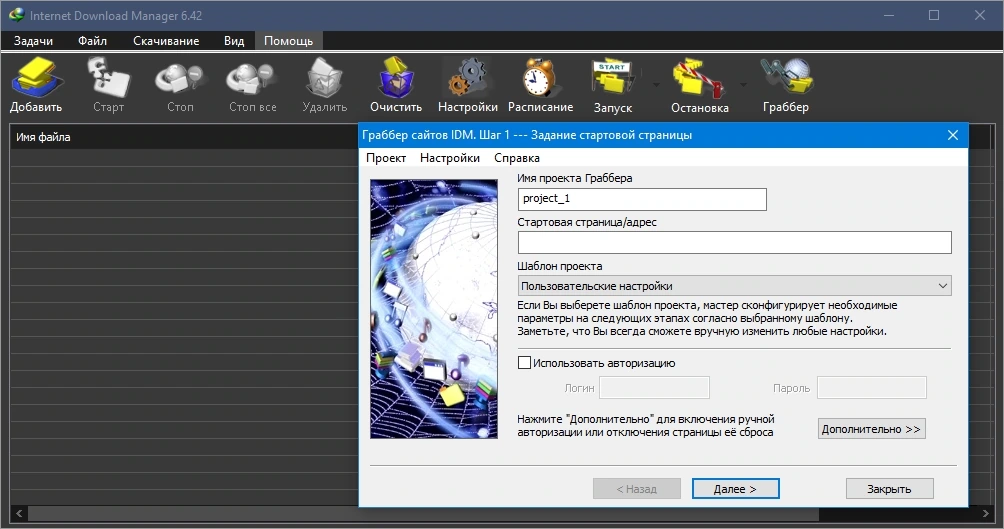Open the Шаблон проекта combo box

tap(734, 286)
